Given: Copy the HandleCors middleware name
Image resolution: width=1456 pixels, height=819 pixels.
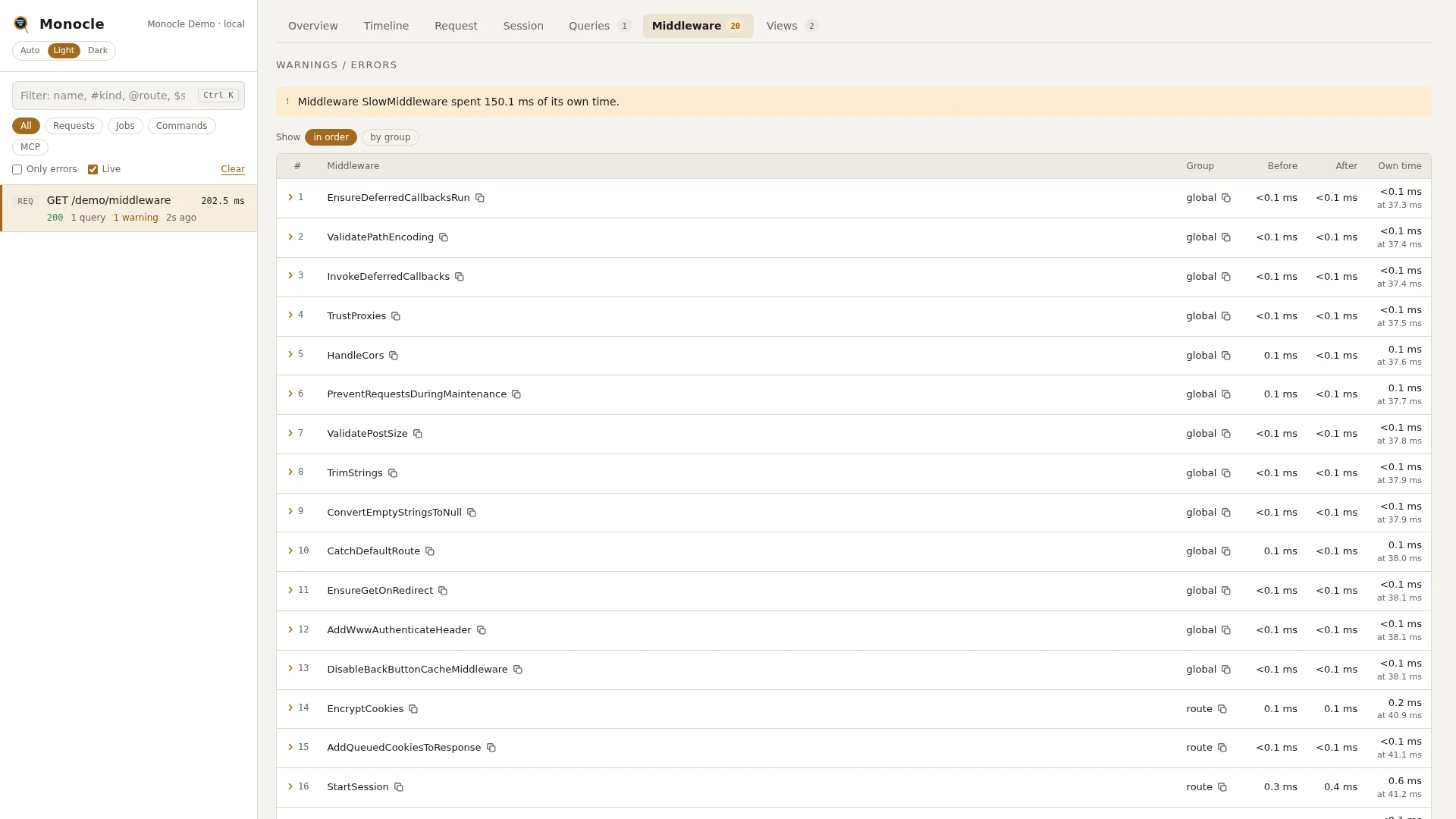Looking at the screenshot, I should [x=394, y=356].
